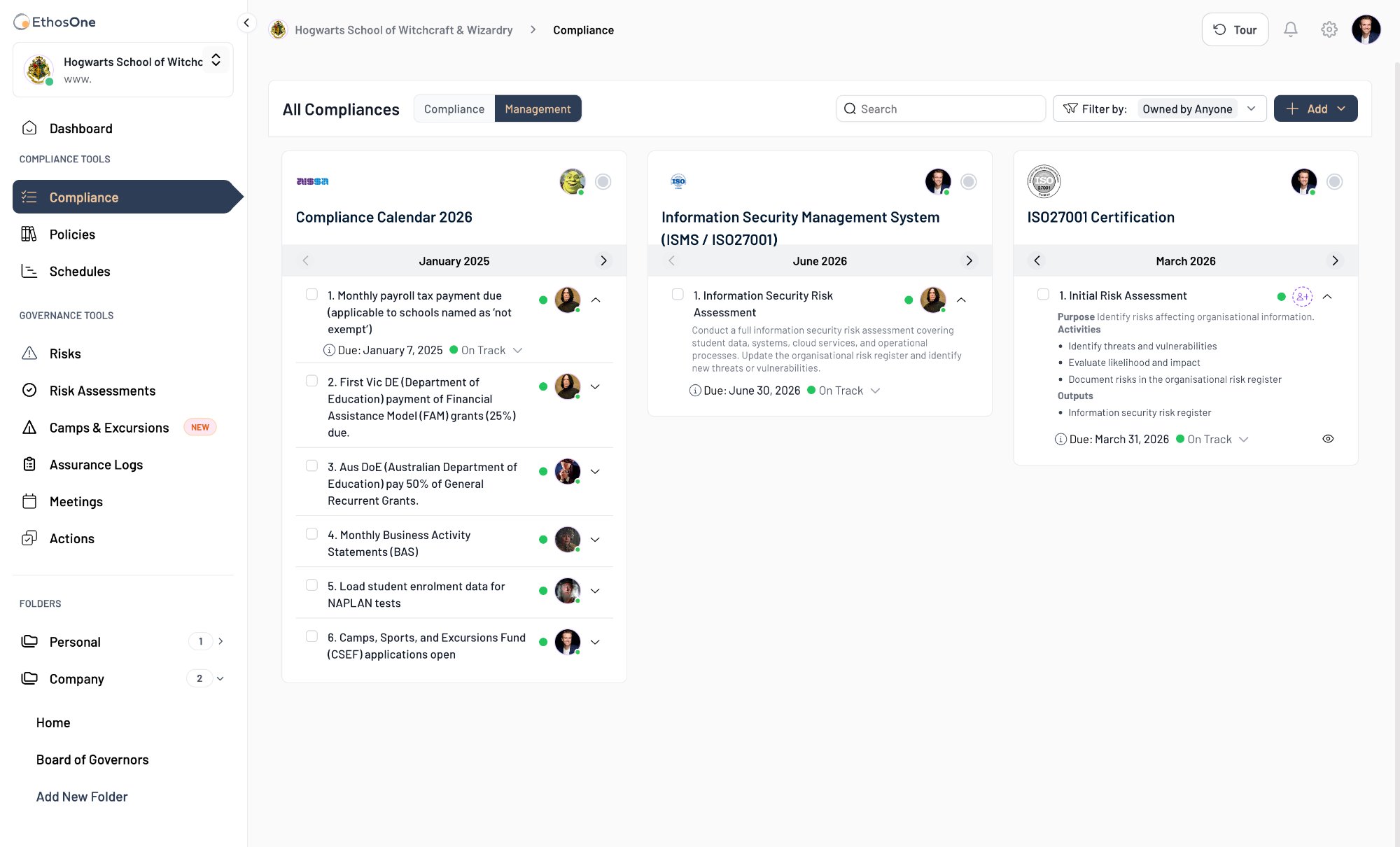Image resolution: width=1400 pixels, height=847 pixels.
Task: Expand the Monthly Business Activity Statements item
Action: pyautogui.click(x=595, y=540)
